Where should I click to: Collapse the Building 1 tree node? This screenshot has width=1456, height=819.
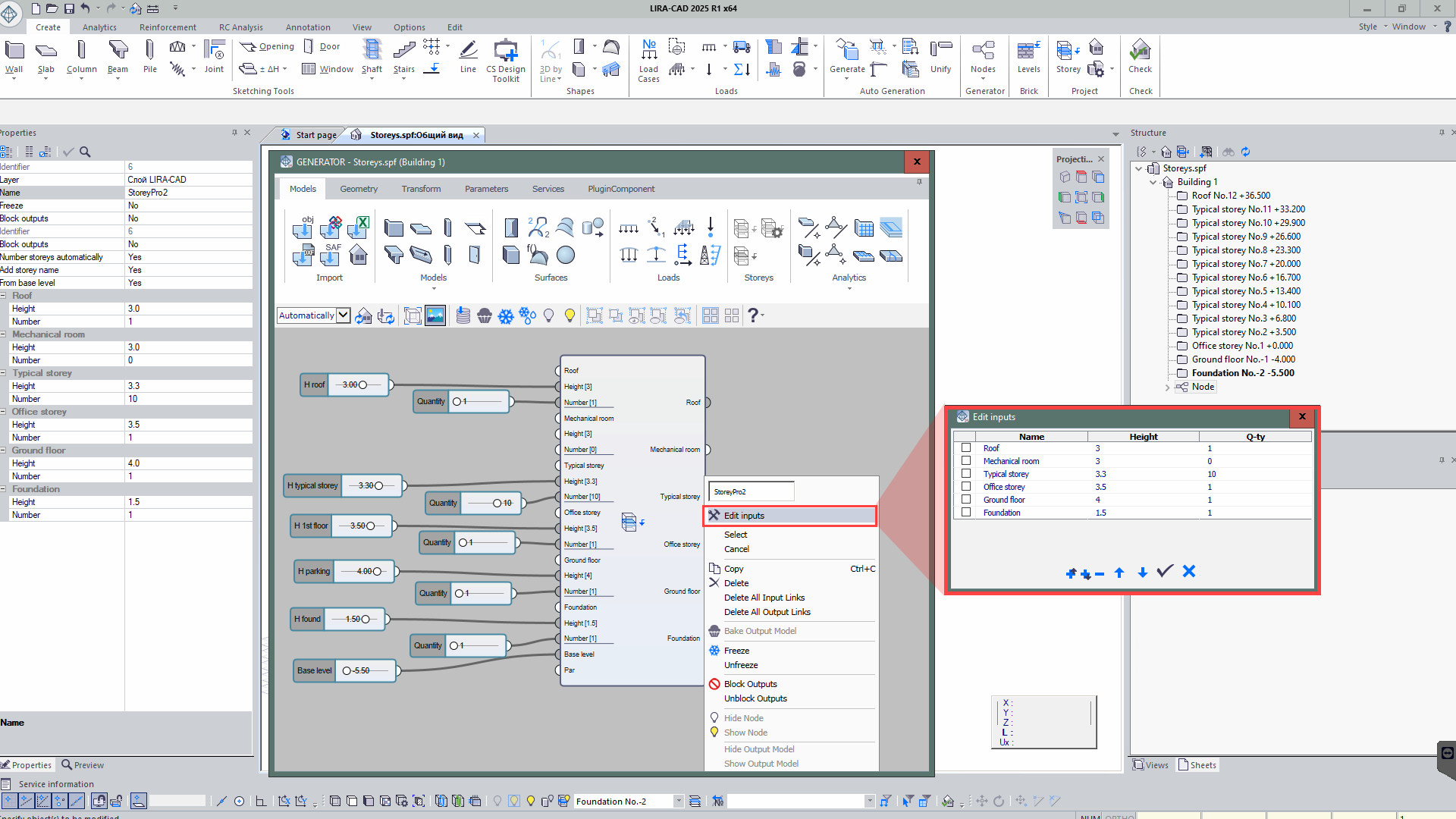[x=1153, y=182]
